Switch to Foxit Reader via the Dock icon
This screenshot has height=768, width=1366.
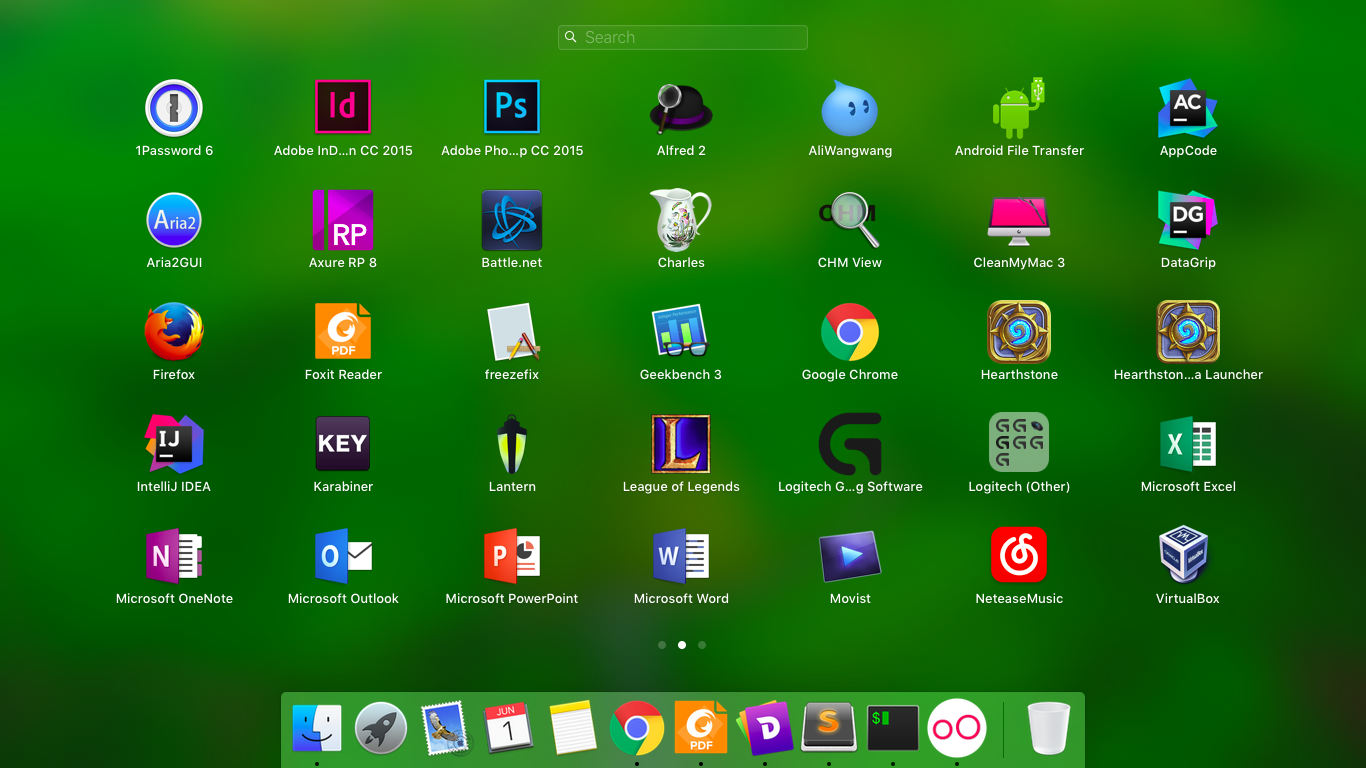click(701, 727)
